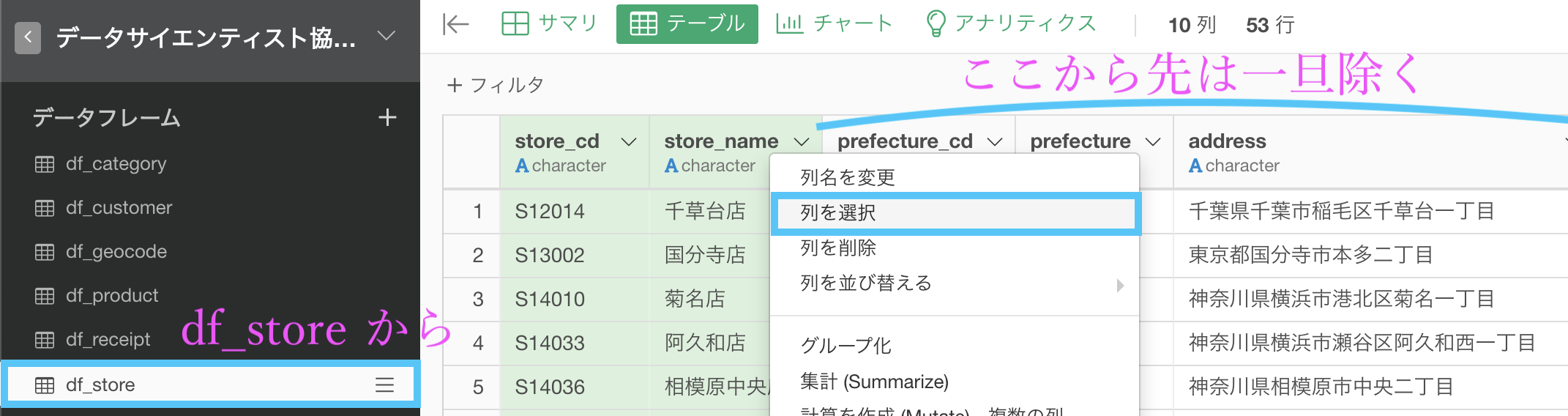Expand the 列を並び替える submenu arrow

tap(1120, 285)
